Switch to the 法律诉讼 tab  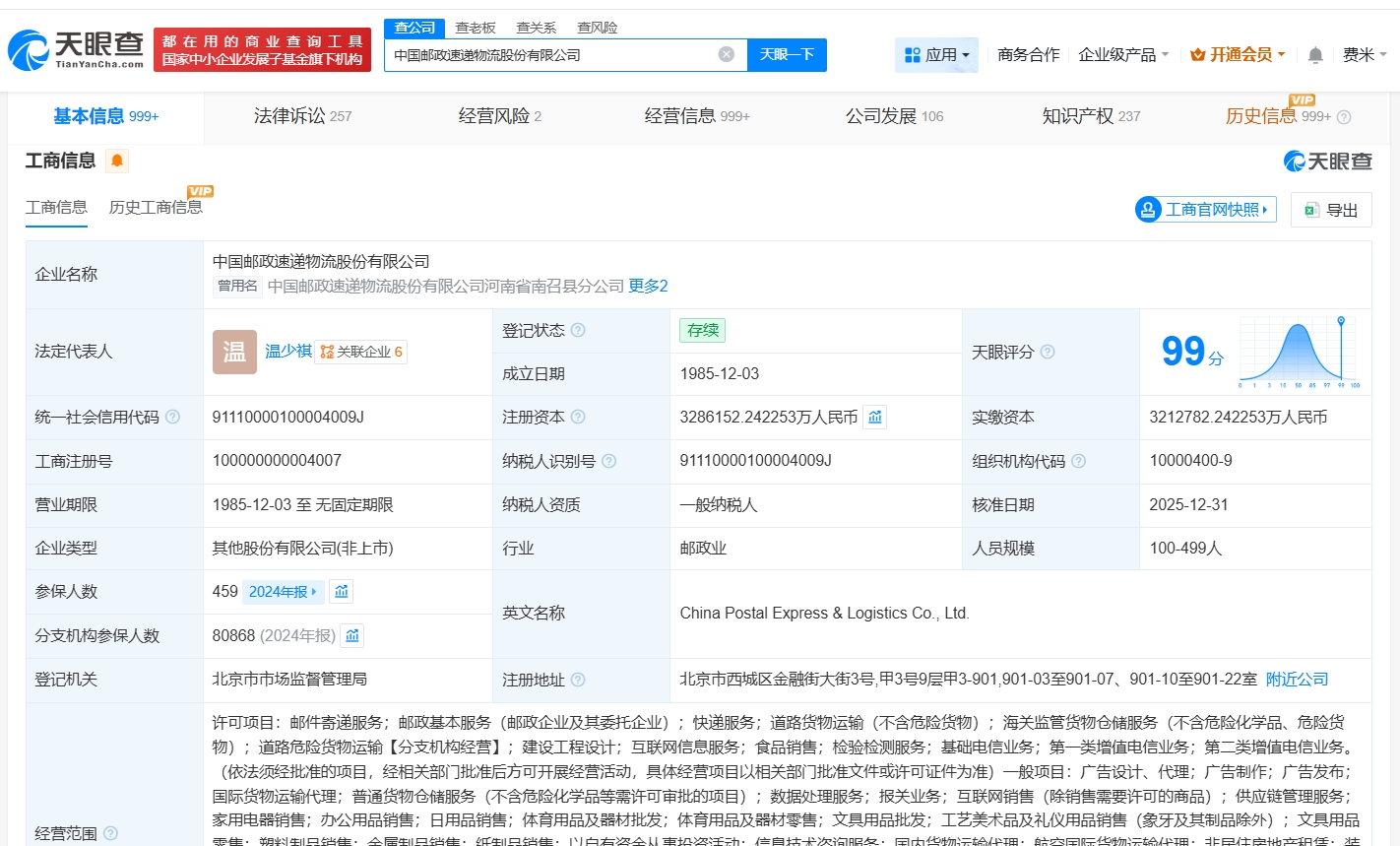[x=302, y=116]
